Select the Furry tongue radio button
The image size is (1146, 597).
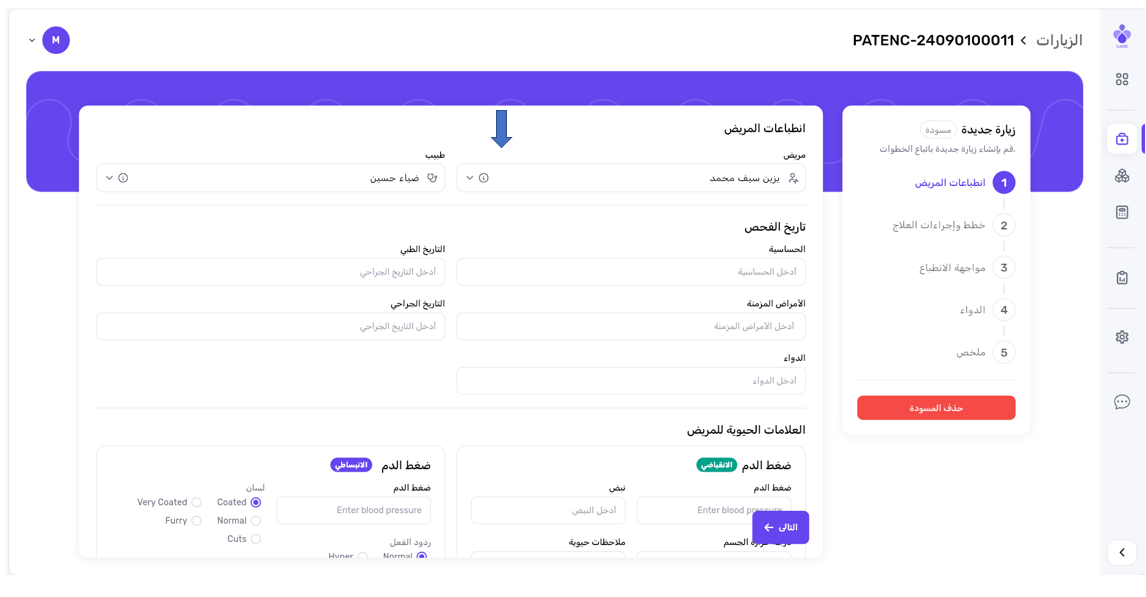(196, 521)
